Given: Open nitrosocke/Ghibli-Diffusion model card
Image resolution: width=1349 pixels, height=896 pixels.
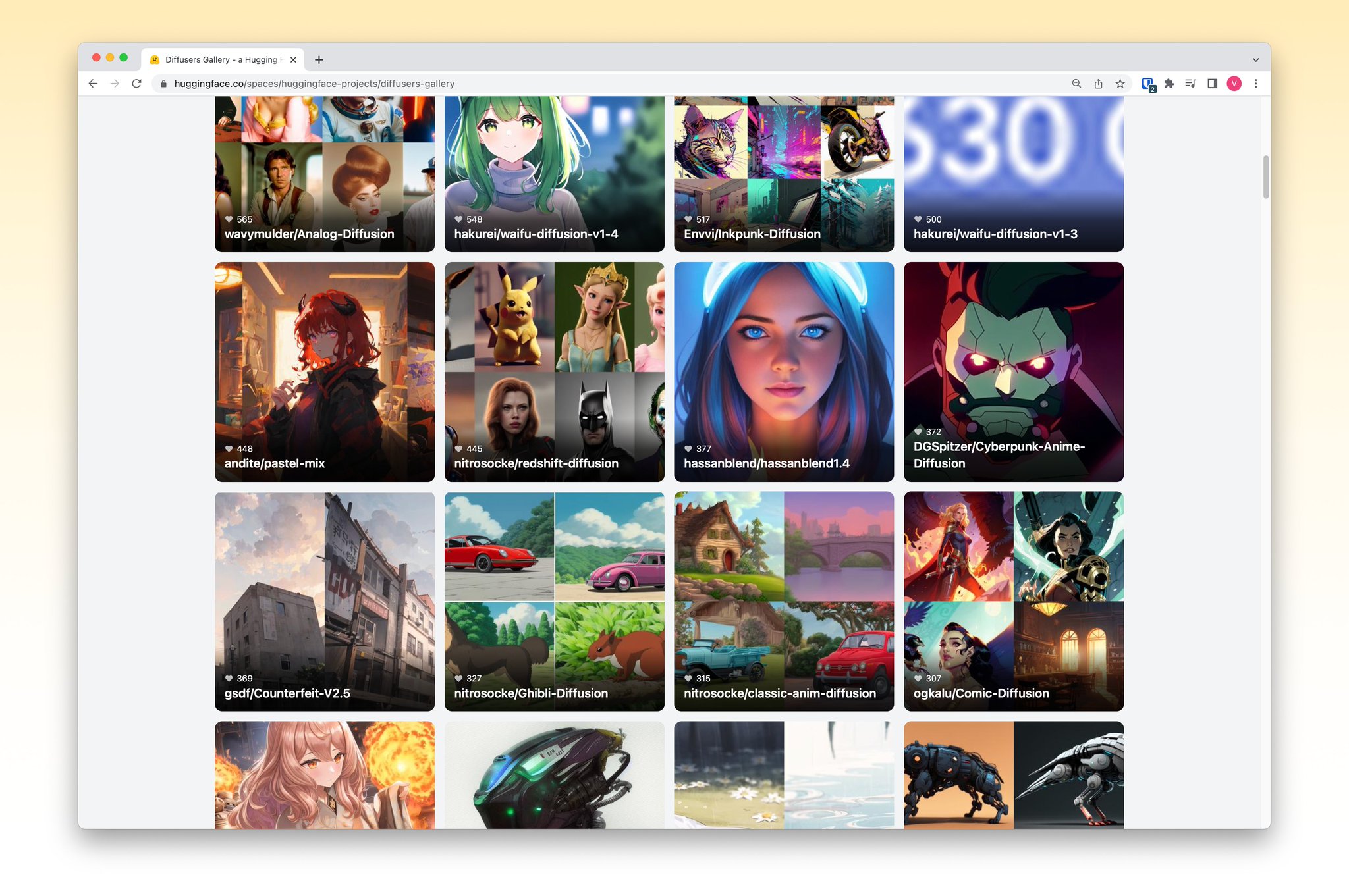Looking at the screenshot, I should (554, 601).
